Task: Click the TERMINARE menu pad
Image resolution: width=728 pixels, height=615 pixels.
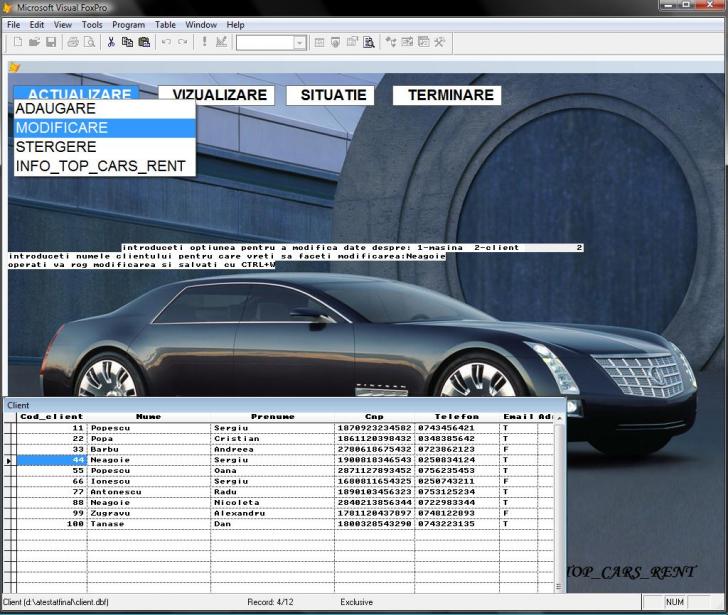Action: [x=447, y=95]
